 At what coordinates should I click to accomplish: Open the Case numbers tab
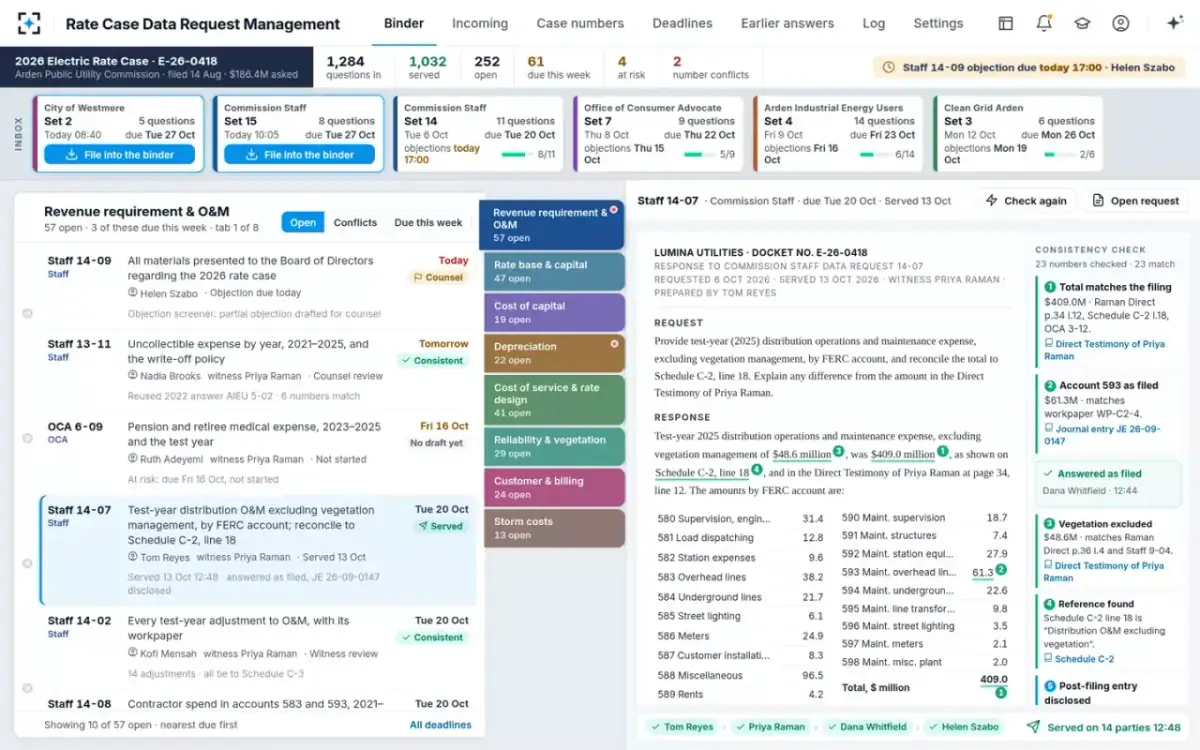[x=580, y=23]
